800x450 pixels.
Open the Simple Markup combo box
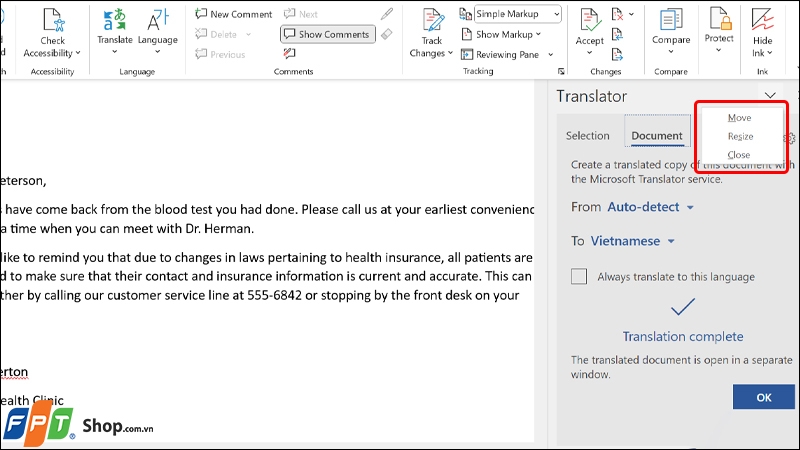[518, 14]
